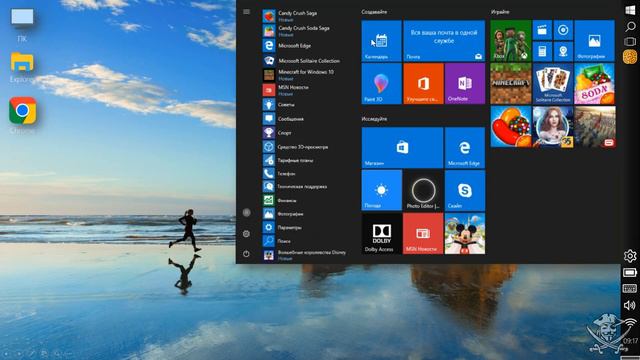This screenshot has width=640, height=360.
Task: Check the battery status icon
Action: (630, 272)
